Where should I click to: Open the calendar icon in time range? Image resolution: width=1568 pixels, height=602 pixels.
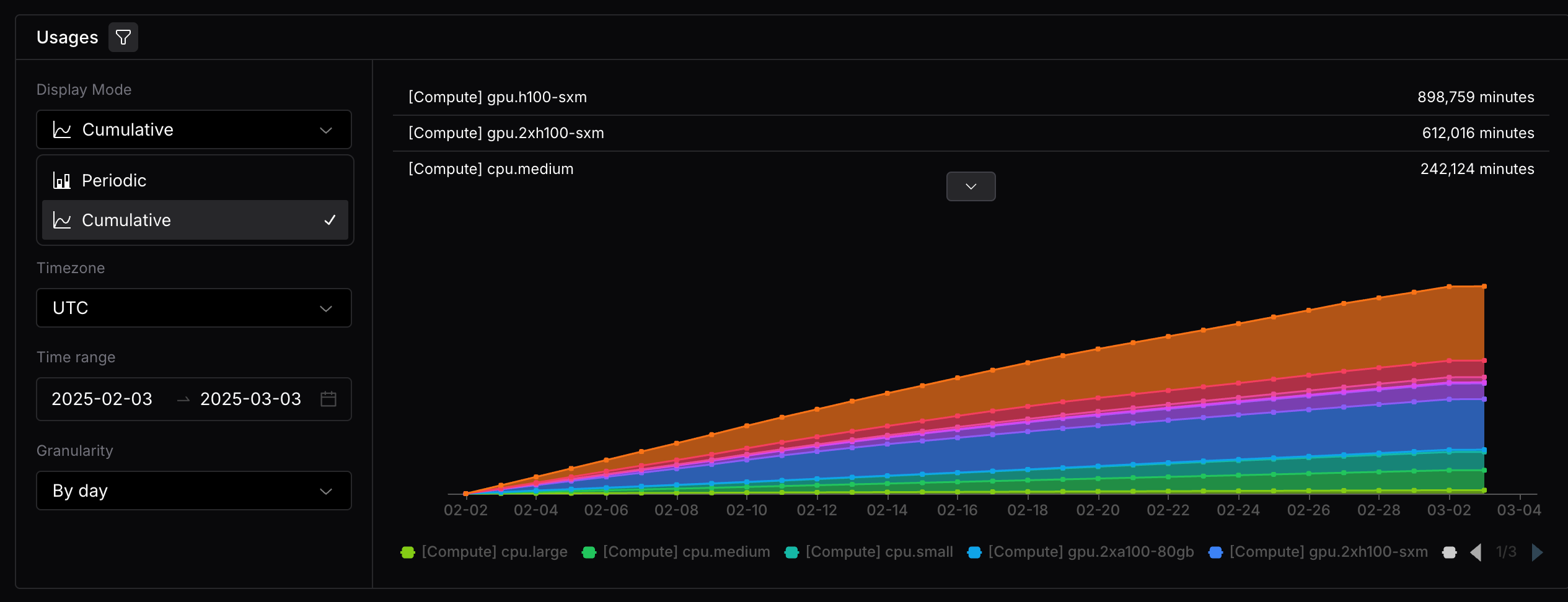pyautogui.click(x=328, y=399)
